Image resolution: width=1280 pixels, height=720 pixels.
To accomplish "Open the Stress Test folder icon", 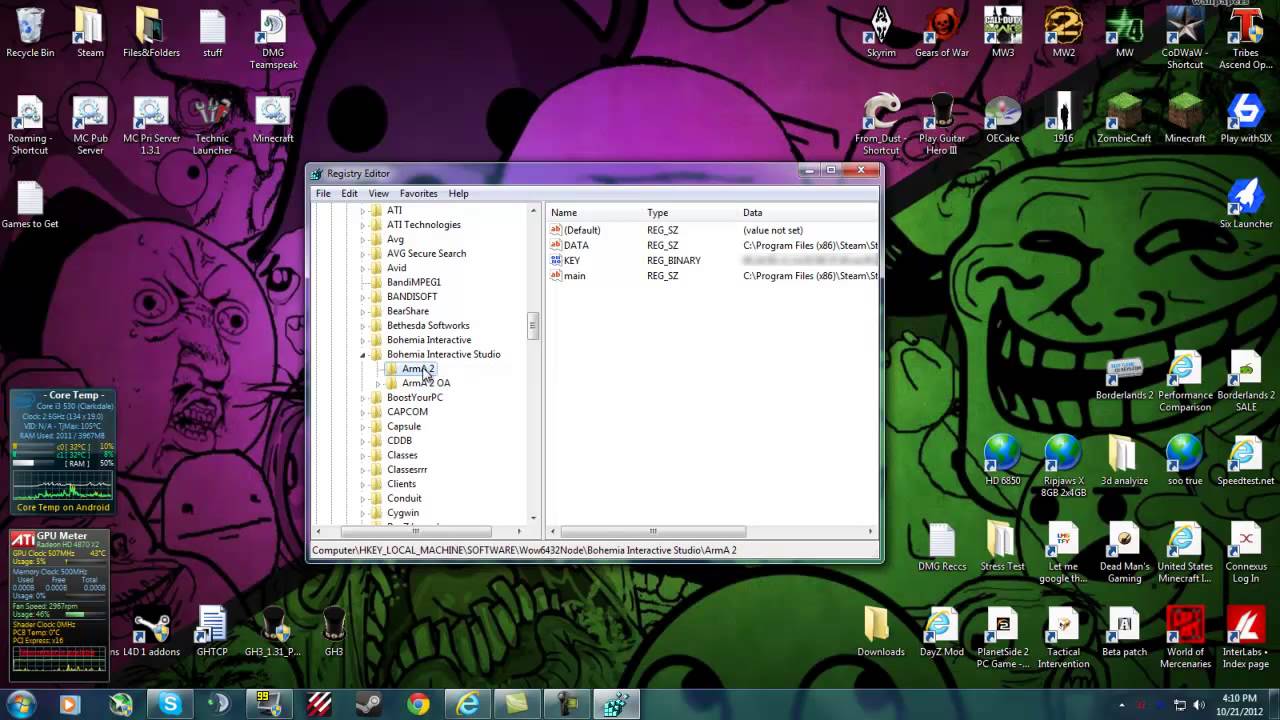I will (x=1002, y=547).
